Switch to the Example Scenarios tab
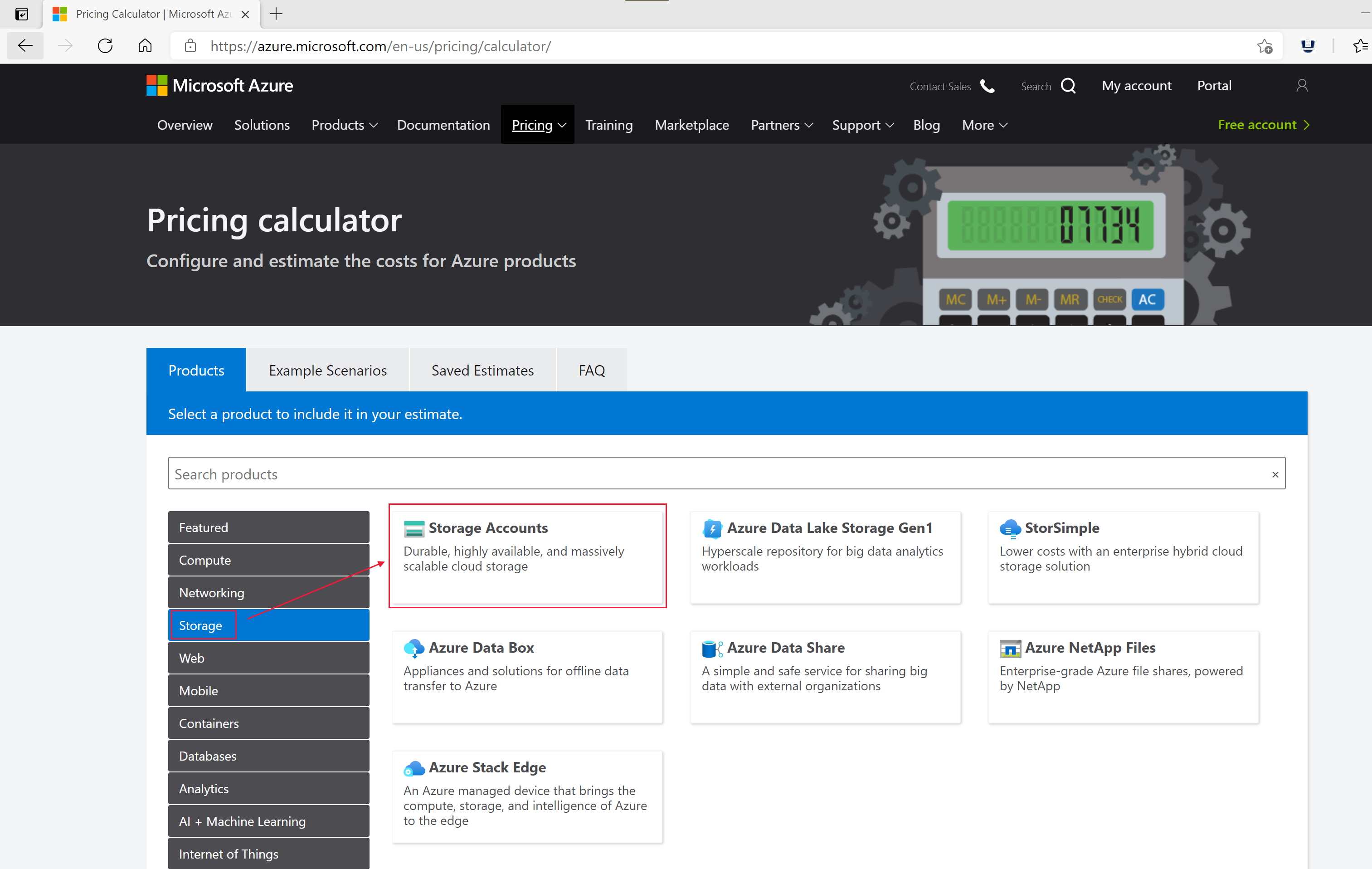Screen dimensions: 1372x869 [x=328, y=371]
